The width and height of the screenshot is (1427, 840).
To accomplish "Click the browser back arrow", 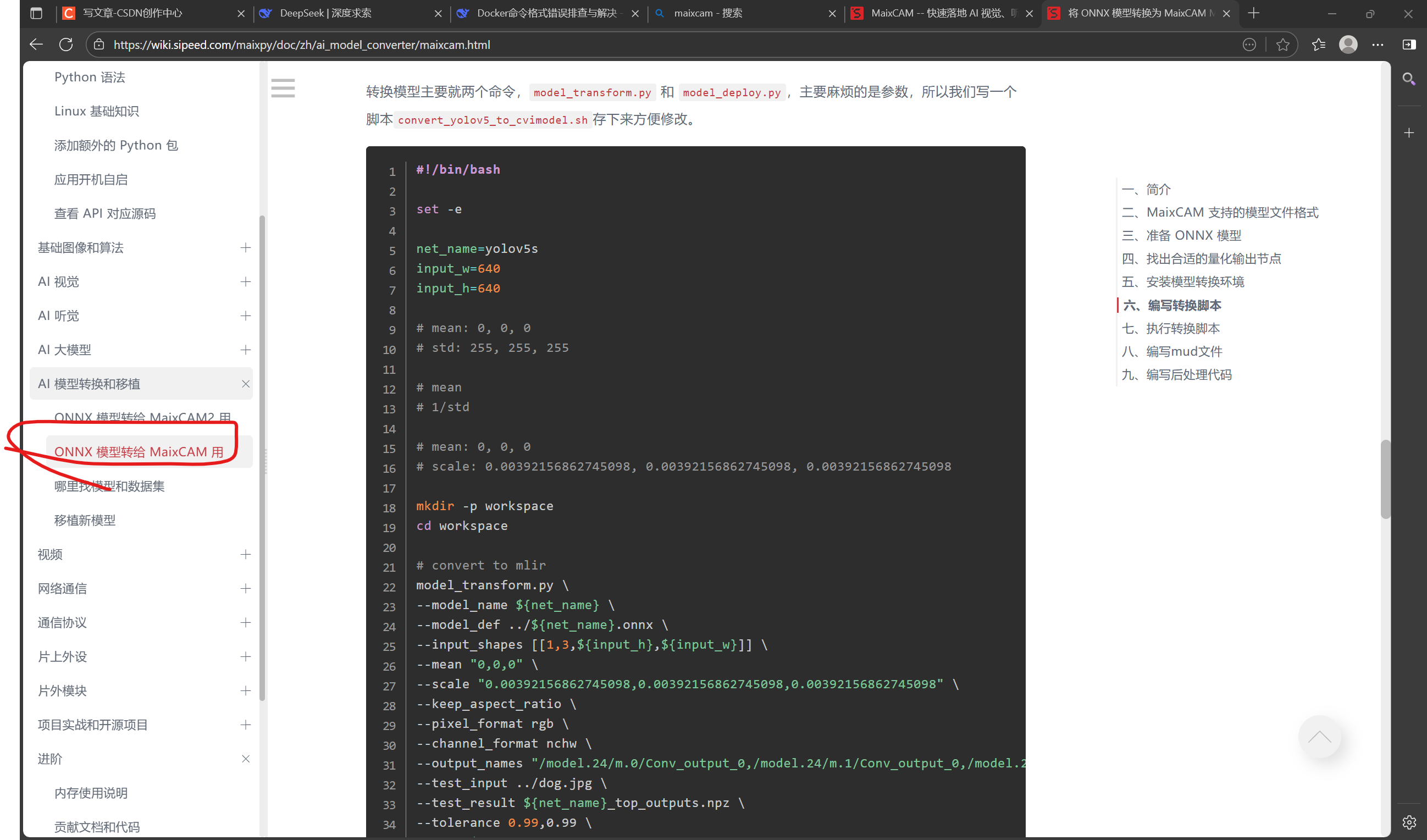I will click(36, 45).
